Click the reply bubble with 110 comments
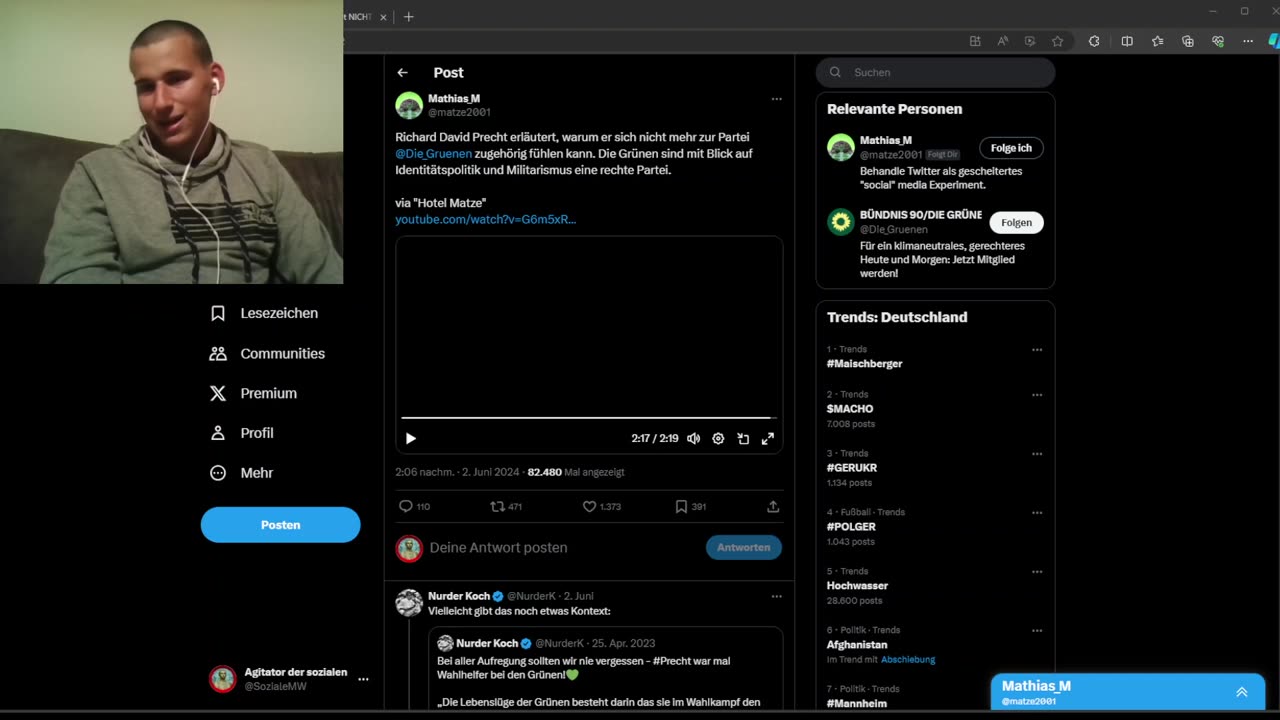The width and height of the screenshot is (1280, 720). 406,506
